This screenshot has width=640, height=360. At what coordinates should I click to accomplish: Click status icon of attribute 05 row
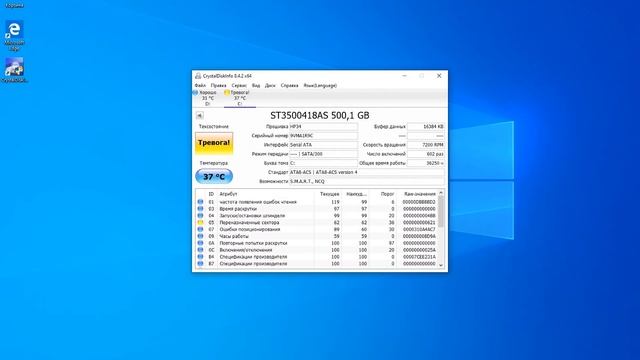pyautogui.click(x=200, y=222)
